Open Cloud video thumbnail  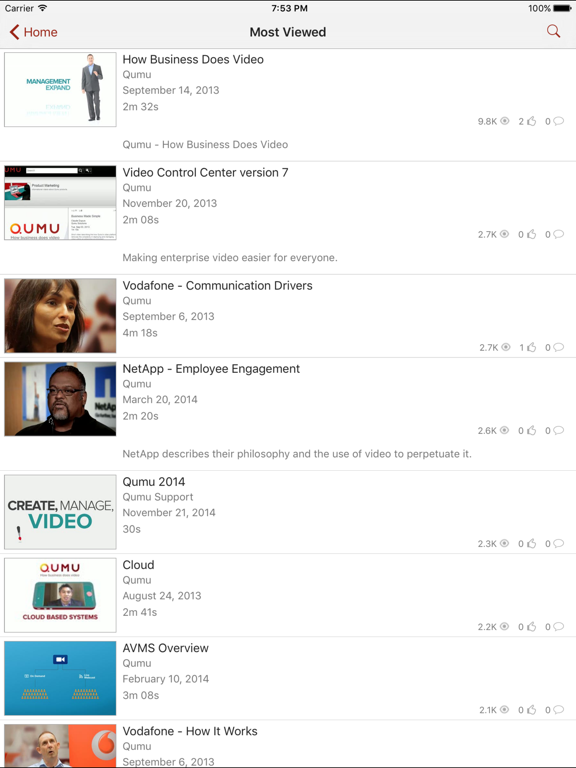pyautogui.click(x=60, y=595)
